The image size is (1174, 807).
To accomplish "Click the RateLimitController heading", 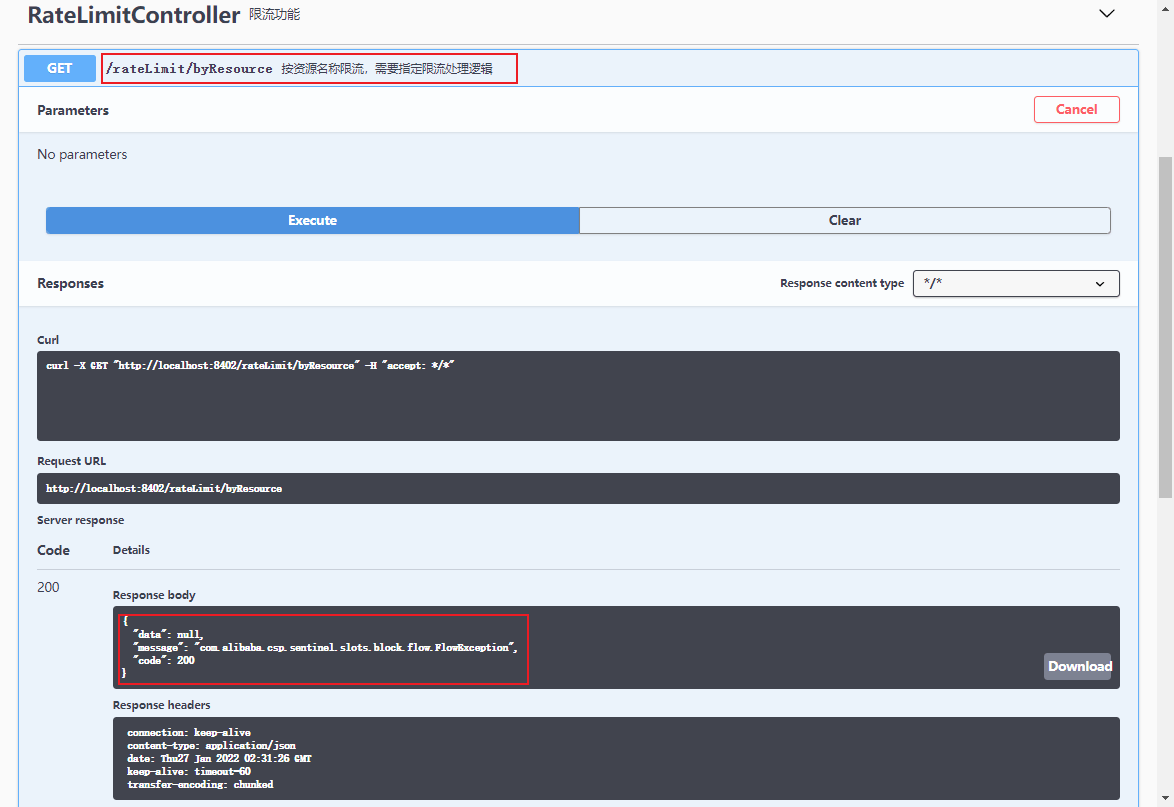I will point(134,14).
